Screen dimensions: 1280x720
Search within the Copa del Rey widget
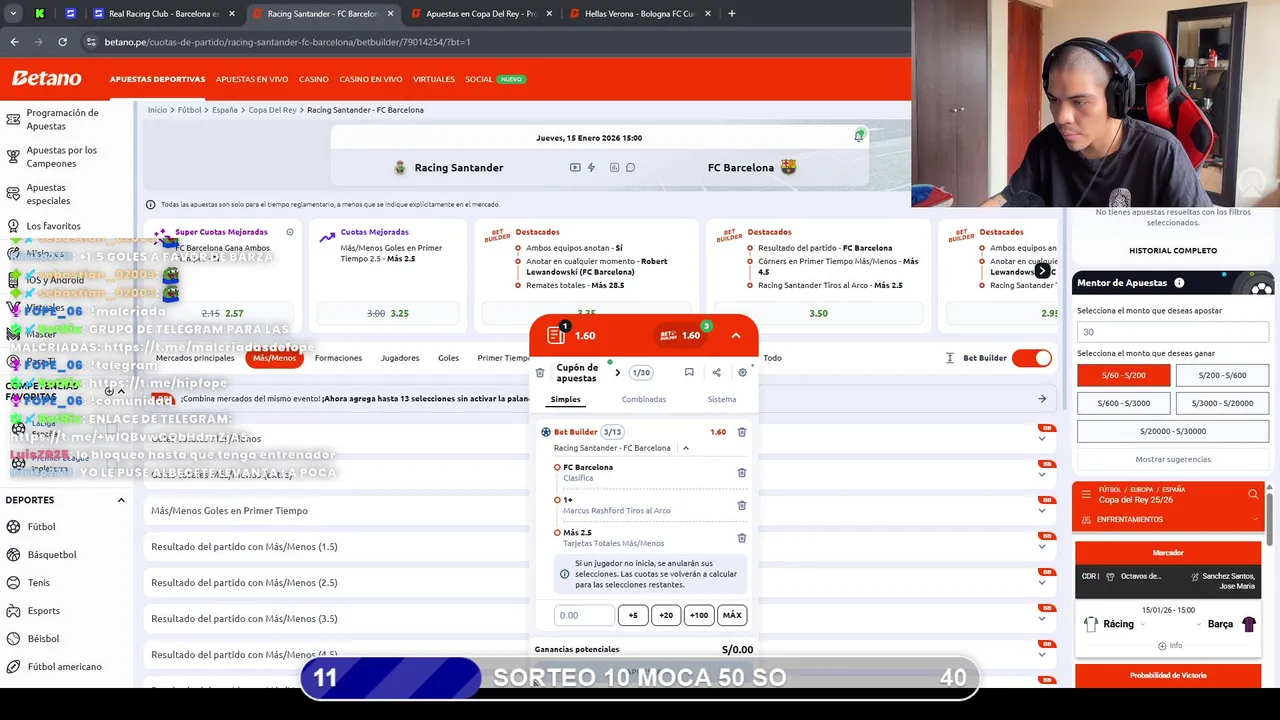tap(1253, 494)
